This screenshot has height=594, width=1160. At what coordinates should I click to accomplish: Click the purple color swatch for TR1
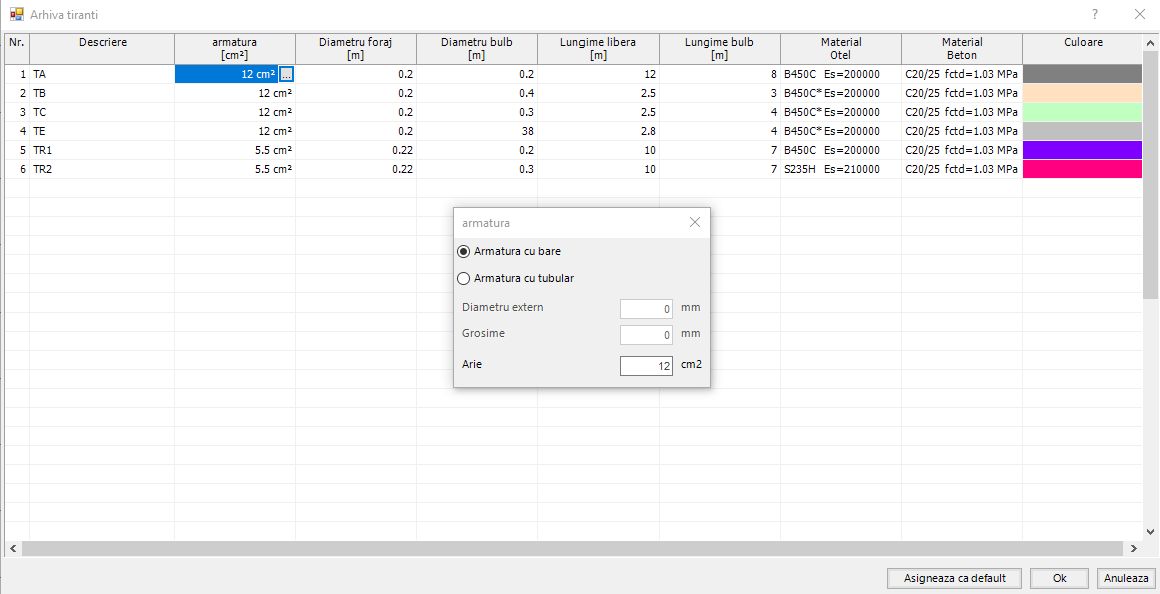[x=1082, y=150]
